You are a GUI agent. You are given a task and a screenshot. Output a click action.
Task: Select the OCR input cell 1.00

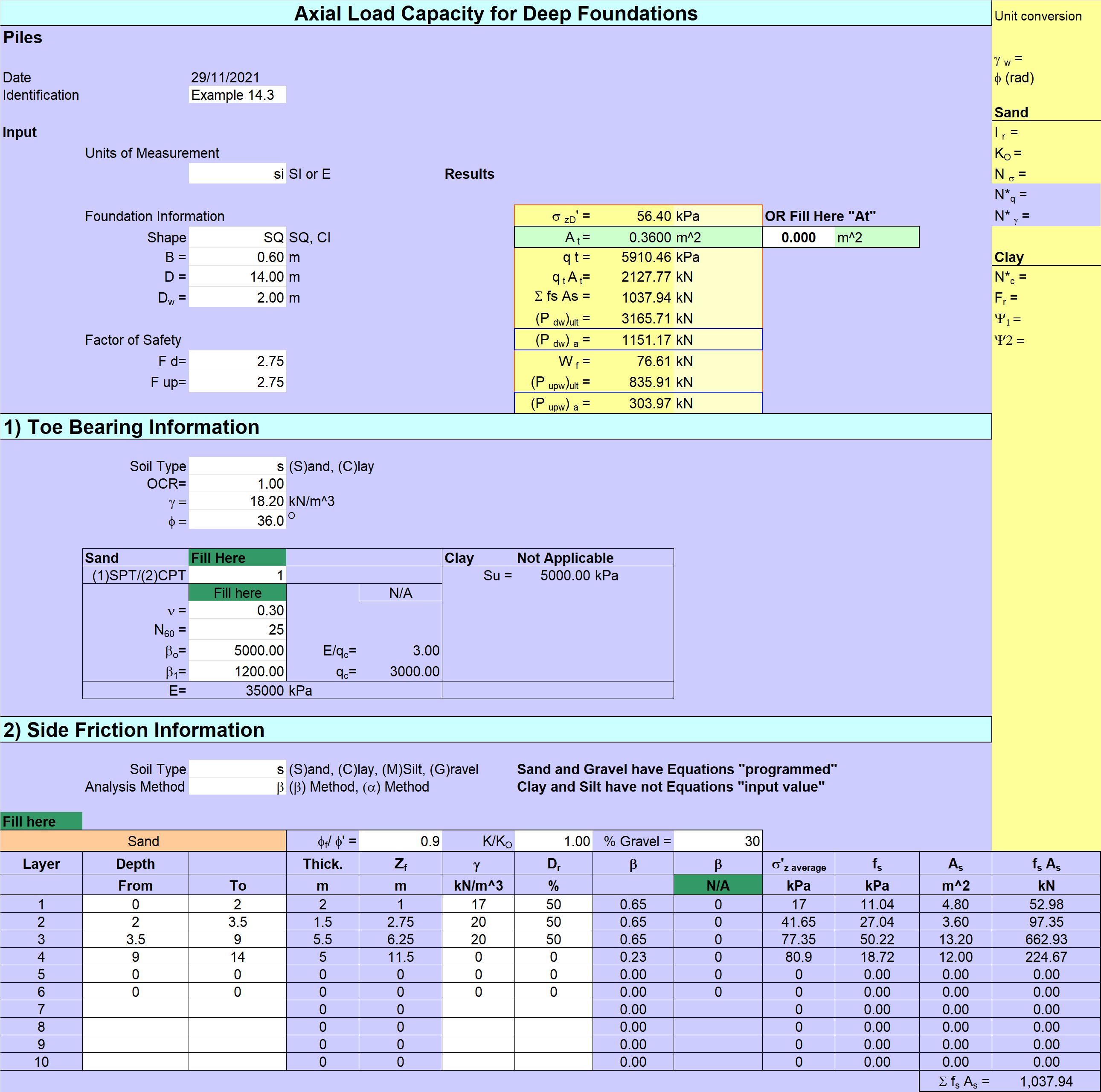(x=237, y=484)
